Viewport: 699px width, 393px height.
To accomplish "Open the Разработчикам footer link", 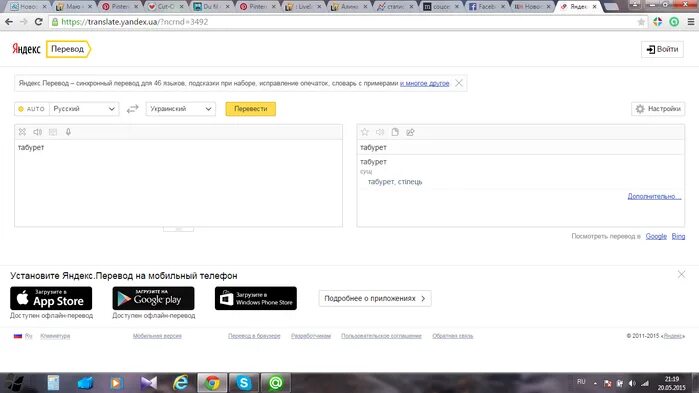I will (x=311, y=336).
